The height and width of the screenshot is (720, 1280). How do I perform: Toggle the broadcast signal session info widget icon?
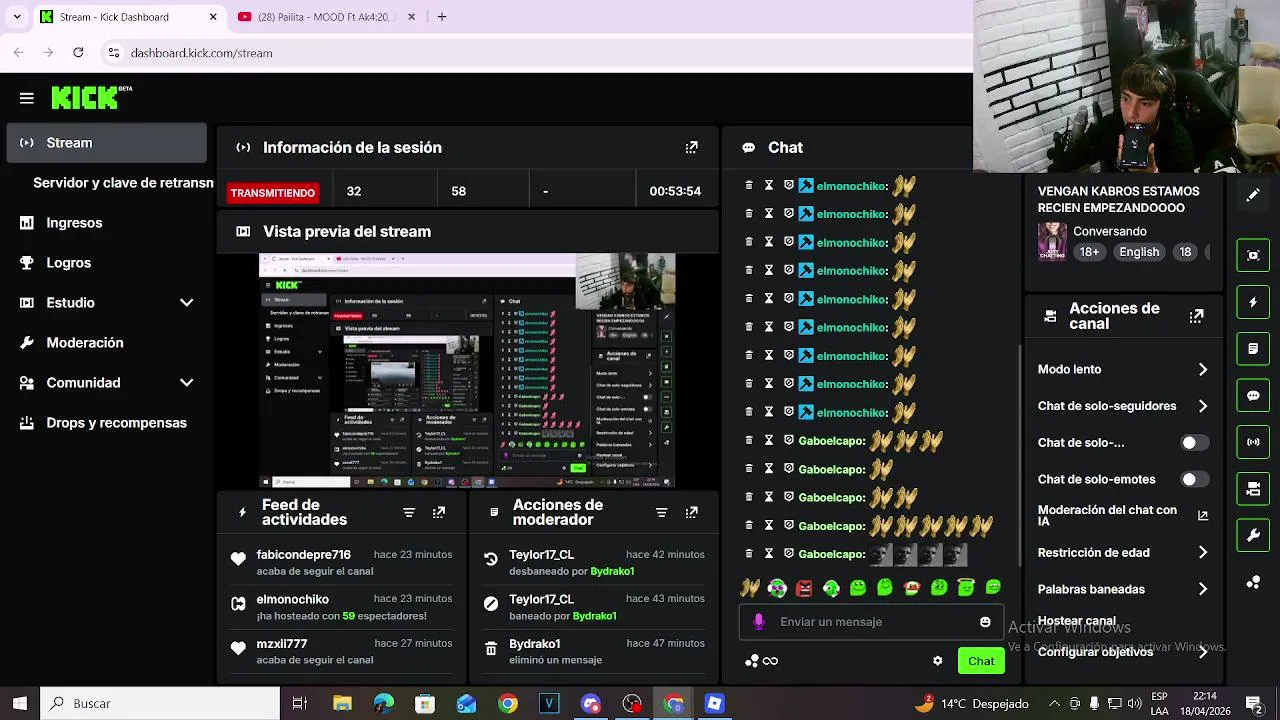point(1253,442)
